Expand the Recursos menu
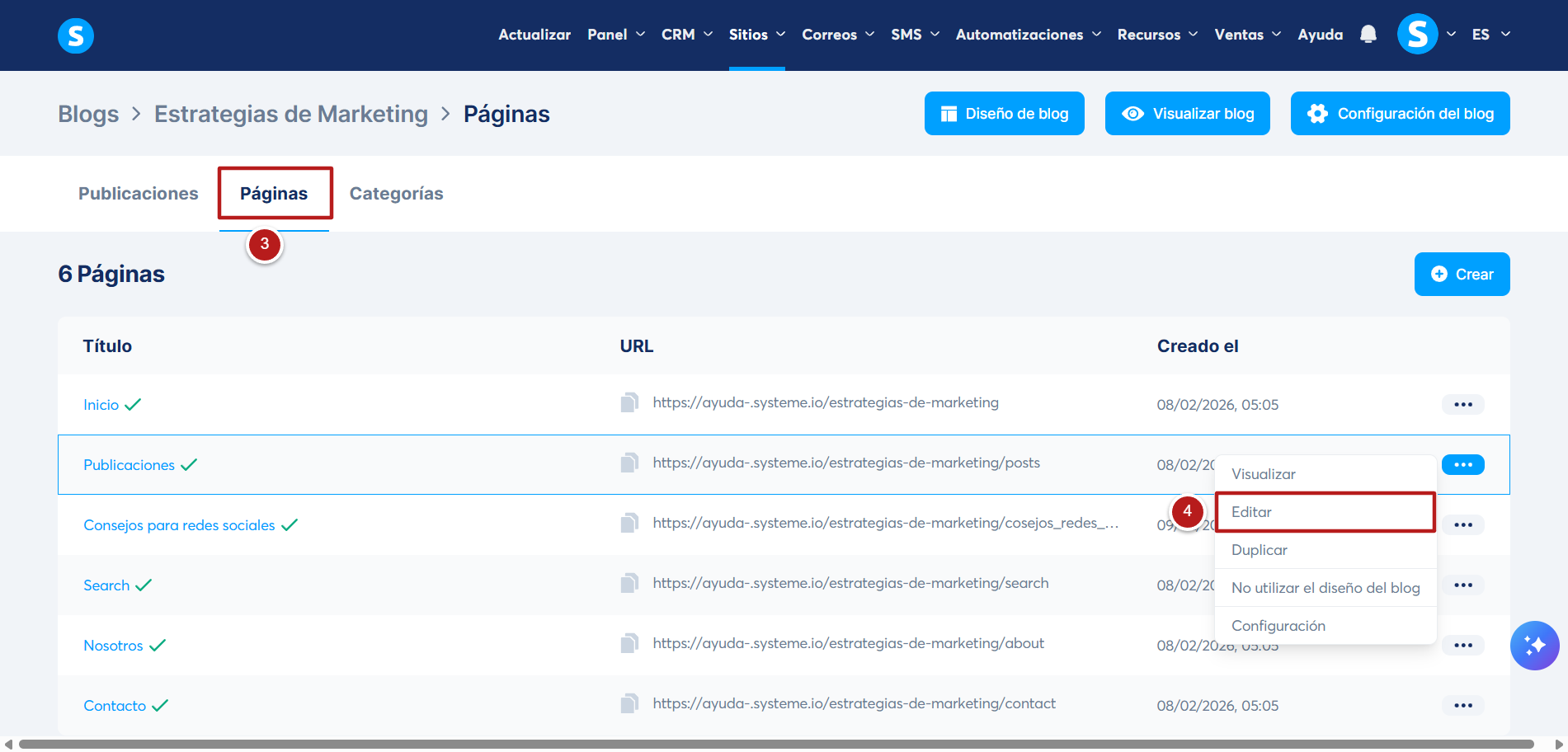The height and width of the screenshot is (752, 1568). click(x=1158, y=35)
